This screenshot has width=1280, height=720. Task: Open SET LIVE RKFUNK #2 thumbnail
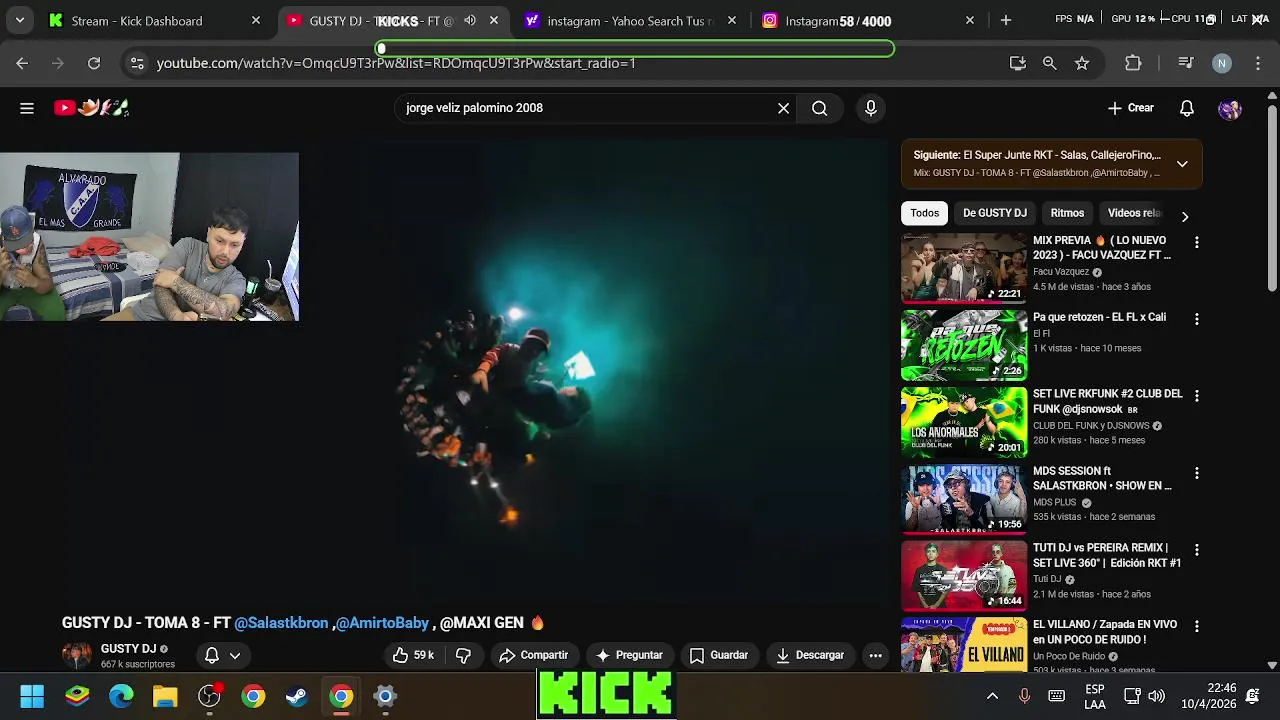pos(964,421)
